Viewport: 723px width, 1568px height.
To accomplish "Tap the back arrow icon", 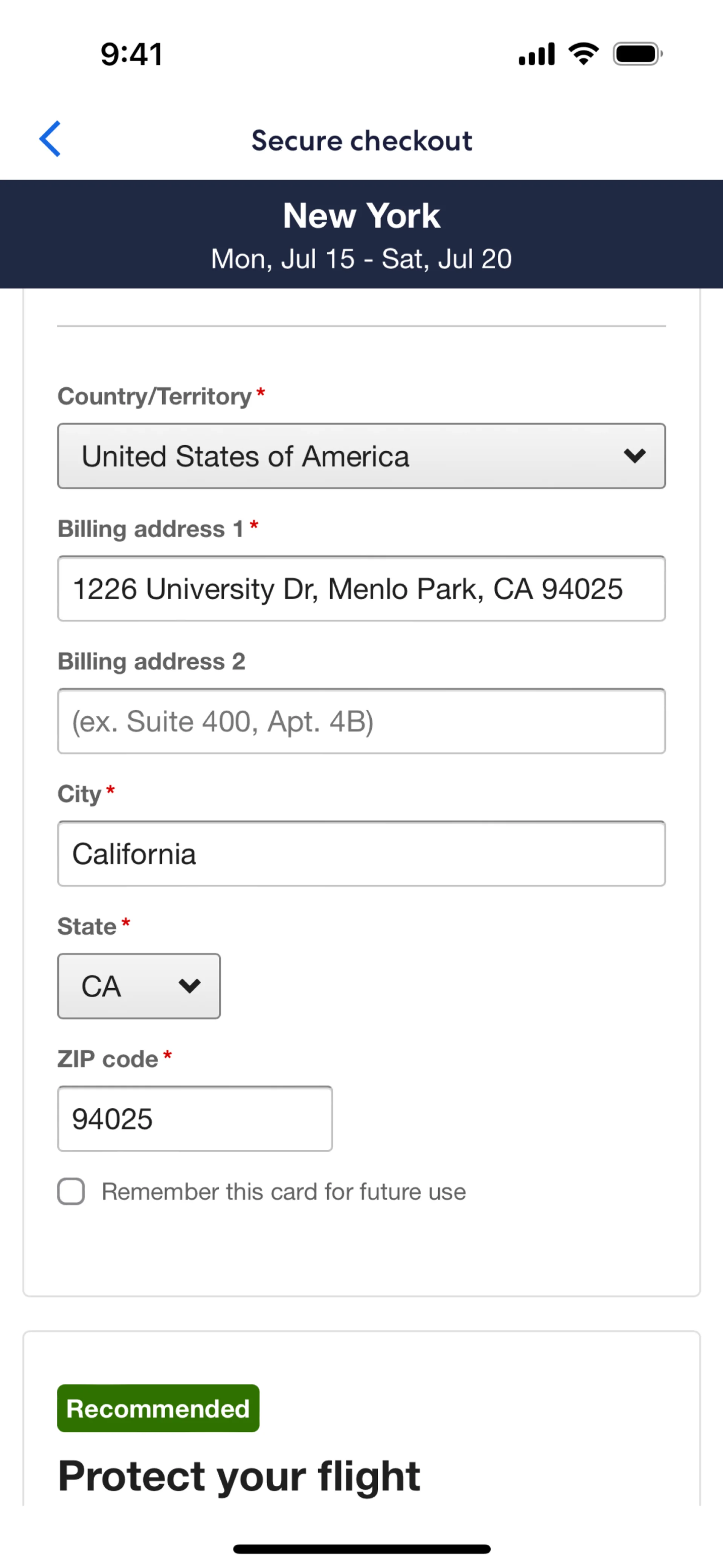I will pyautogui.click(x=50, y=139).
